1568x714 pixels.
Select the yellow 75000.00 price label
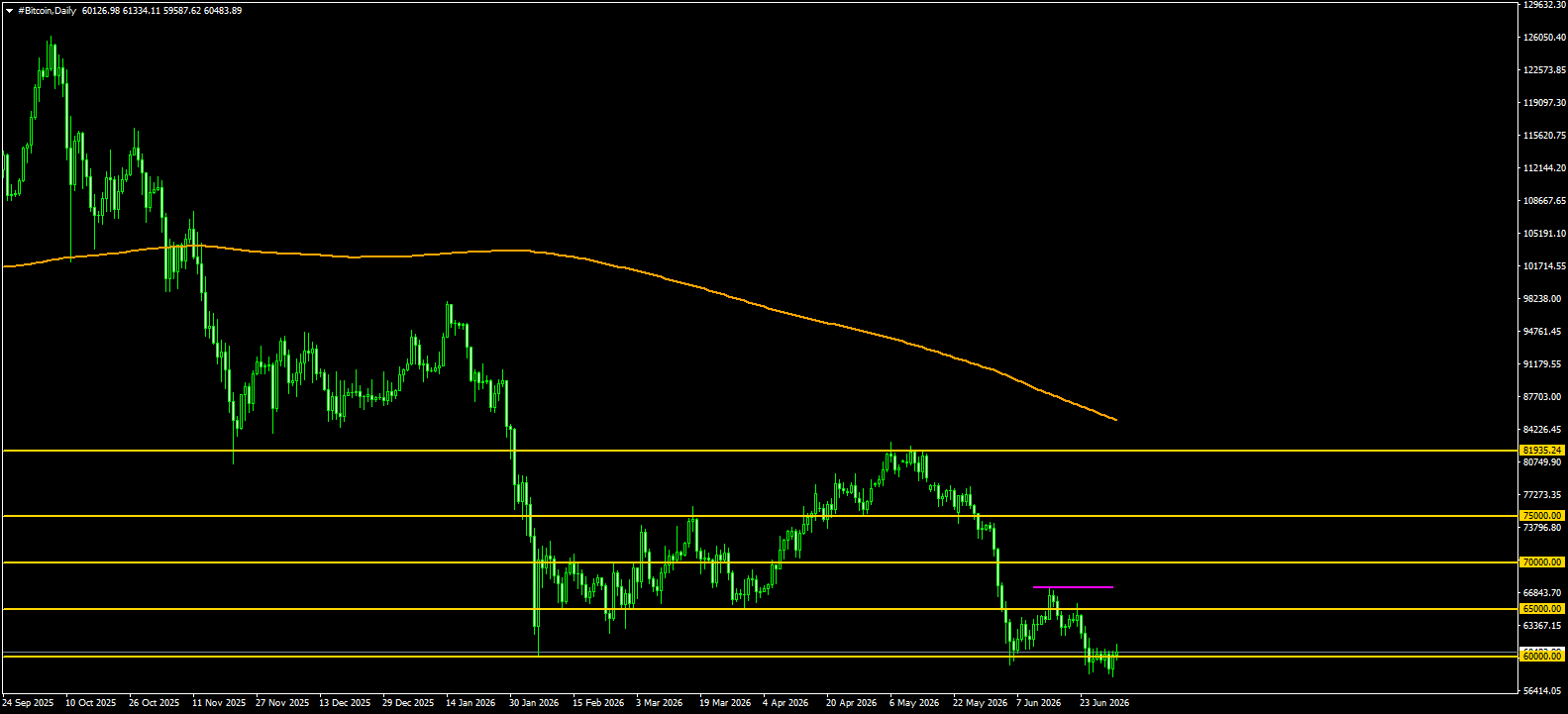pos(1543,516)
